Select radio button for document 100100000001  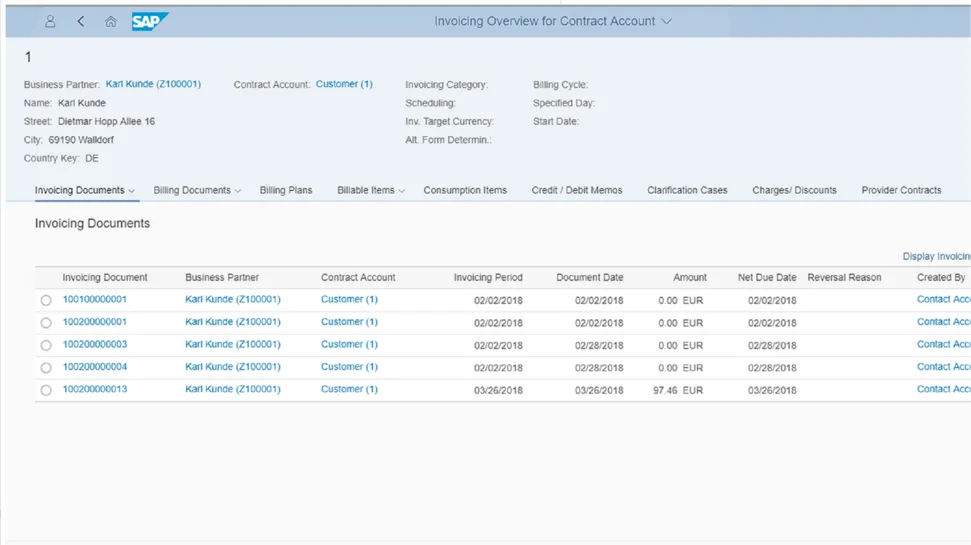[x=46, y=300]
